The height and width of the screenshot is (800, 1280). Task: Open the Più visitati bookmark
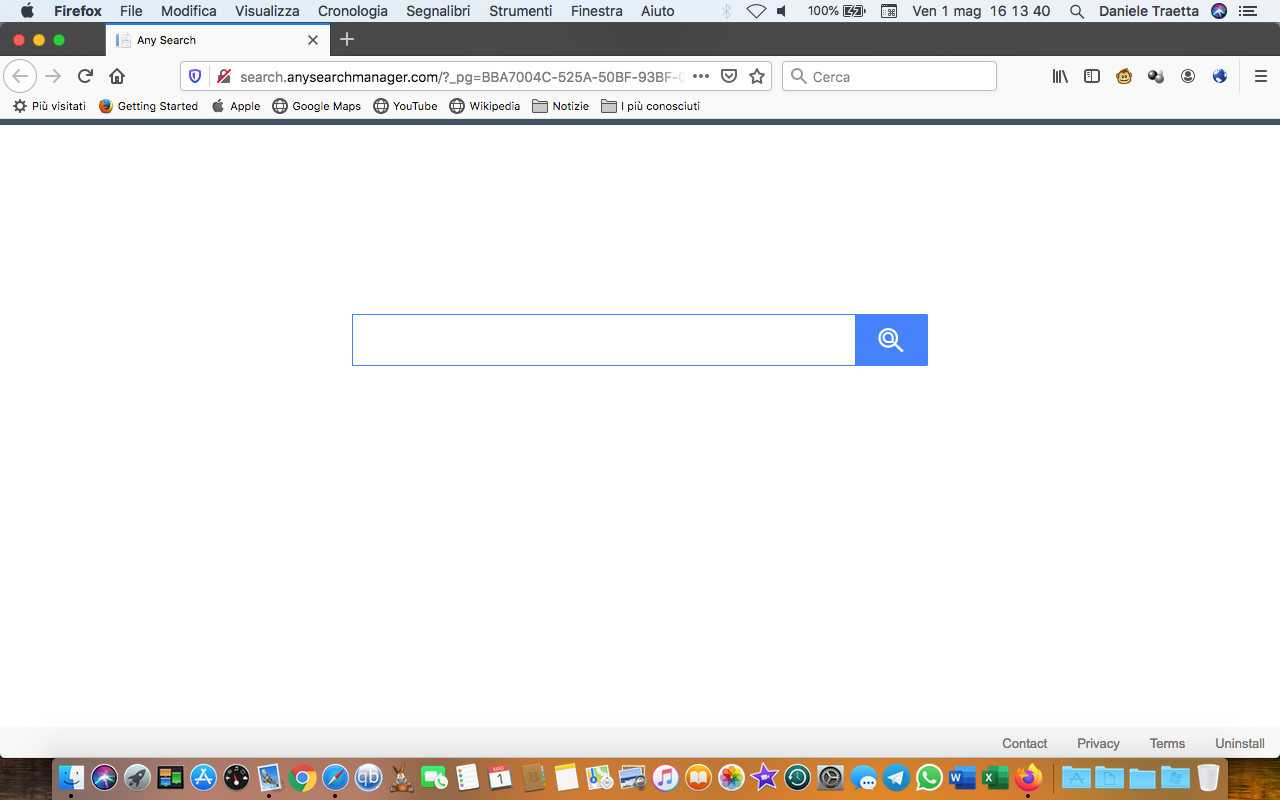(49, 106)
